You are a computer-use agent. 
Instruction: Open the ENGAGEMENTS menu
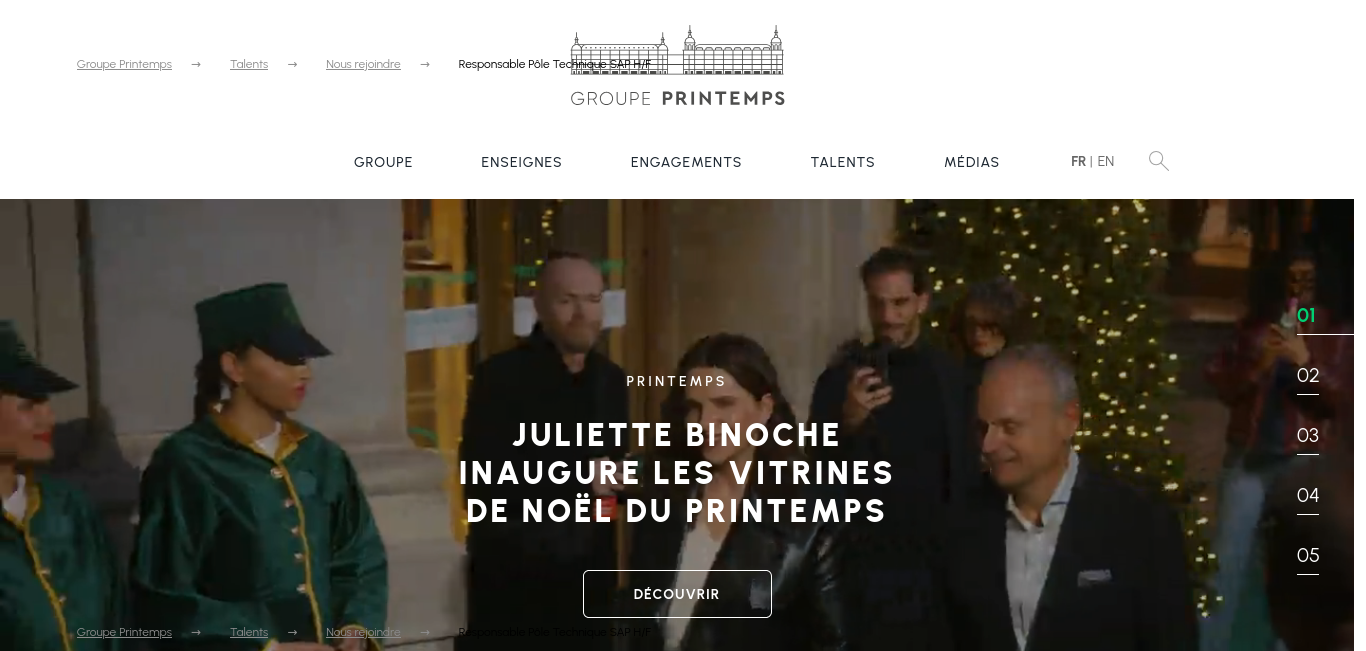point(686,162)
